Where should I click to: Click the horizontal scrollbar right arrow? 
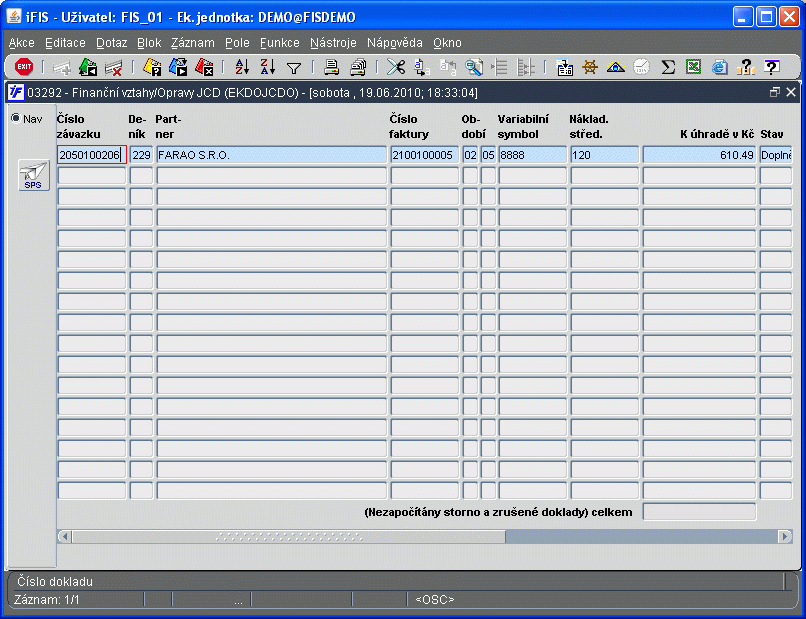(784, 537)
